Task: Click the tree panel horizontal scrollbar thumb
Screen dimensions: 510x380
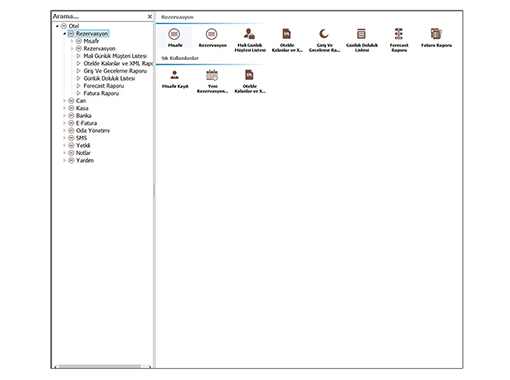Action: [x=99, y=367]
